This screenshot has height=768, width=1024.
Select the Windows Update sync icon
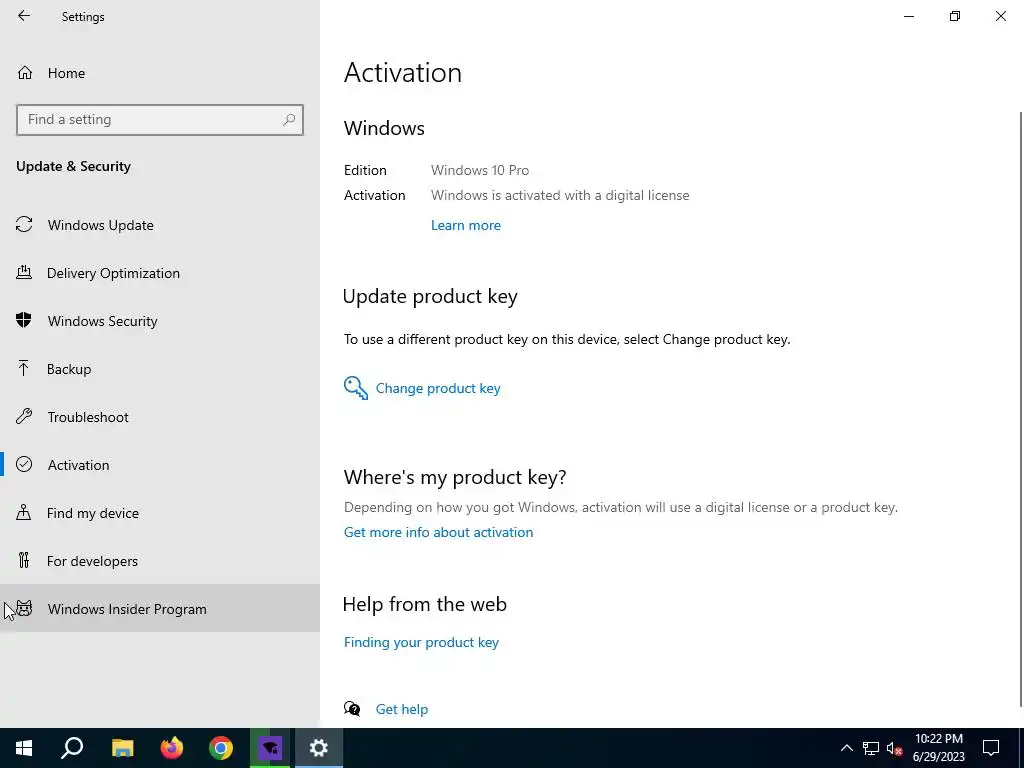(24, 225)
